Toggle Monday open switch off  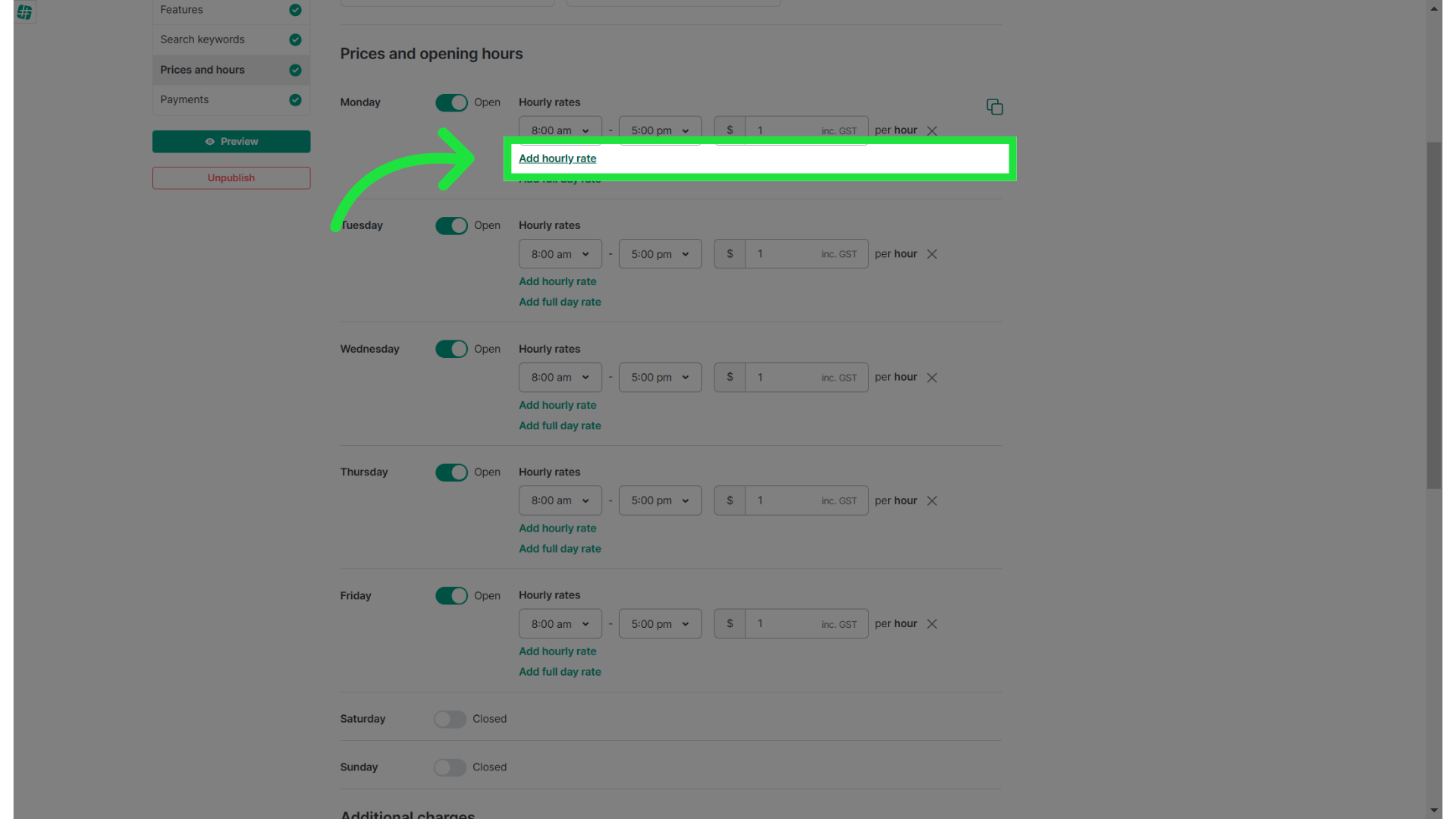[451, 103]
